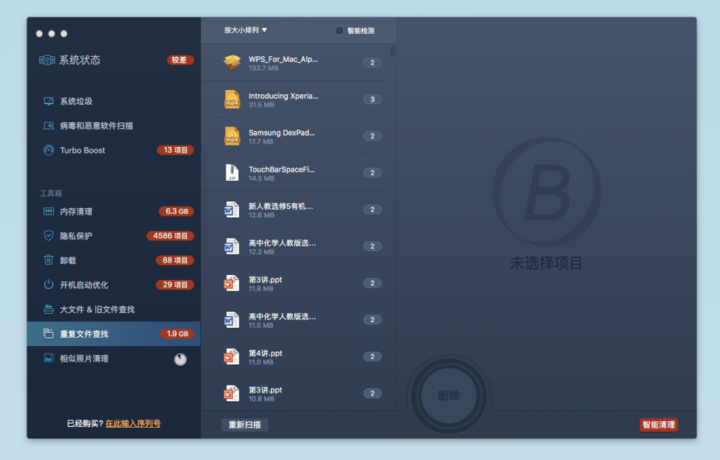Click the 智能清理 button
The image size is (720, 460).
click(x=658, y=425)
